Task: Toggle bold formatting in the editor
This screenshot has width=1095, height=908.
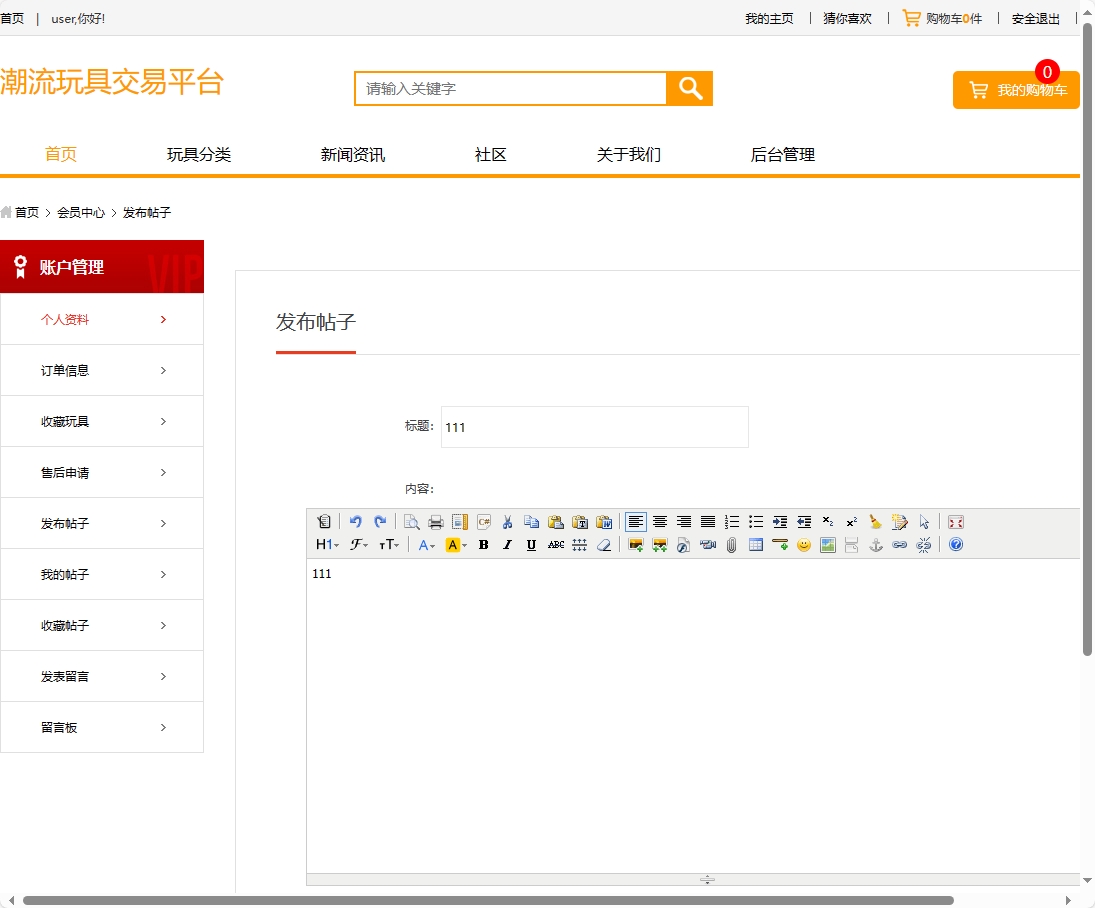Action: pos(483,545)
